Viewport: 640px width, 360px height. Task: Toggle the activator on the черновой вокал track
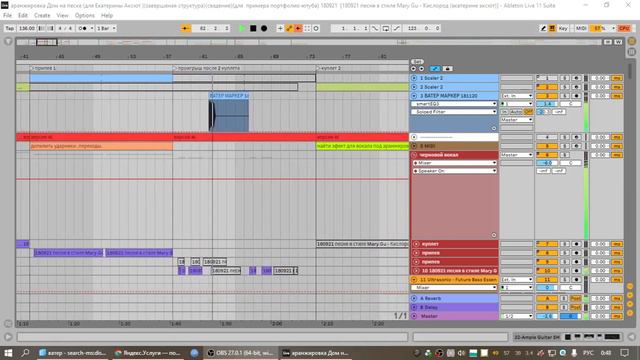pyautogui.click(x=547, y=155)
